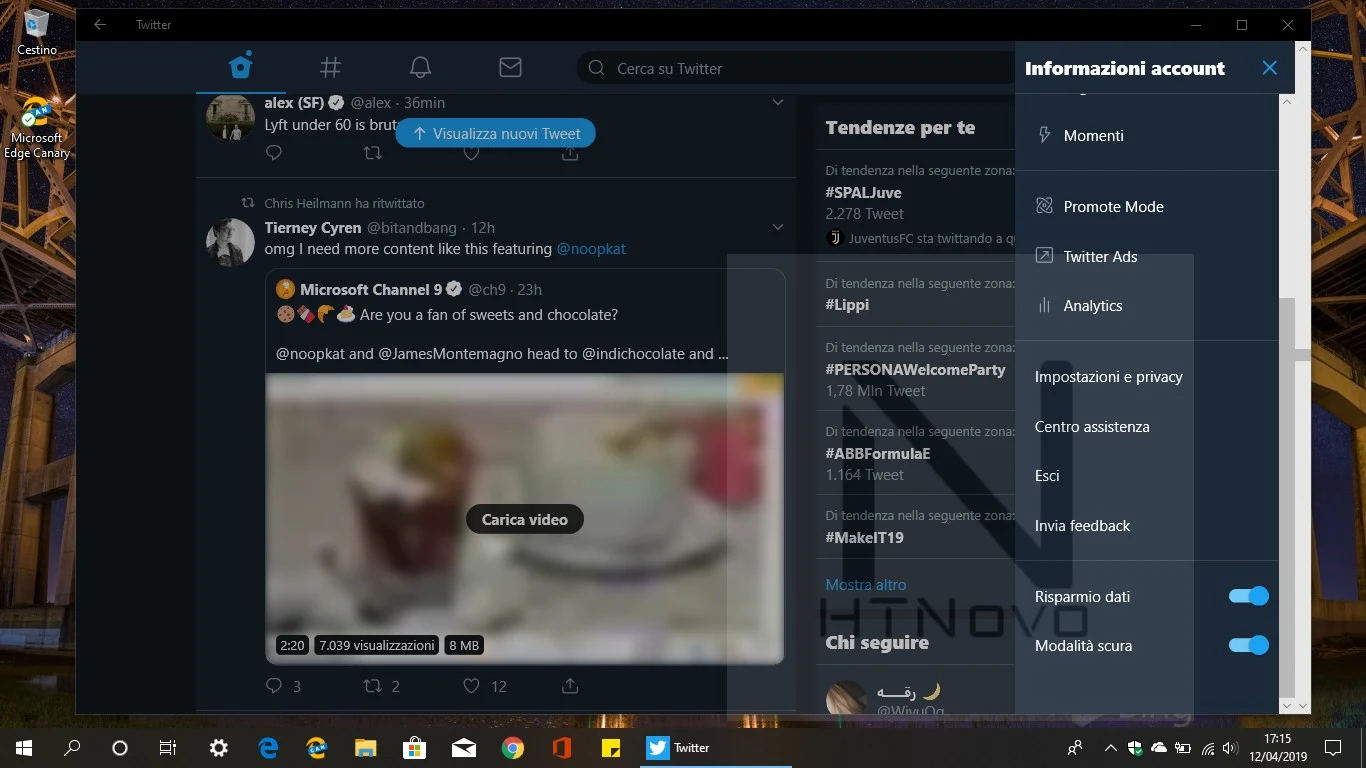Toggle the Risparmio dati switch
Image resolution: width=1366 pixels, height=768 pixels.
pos(1248,596)
